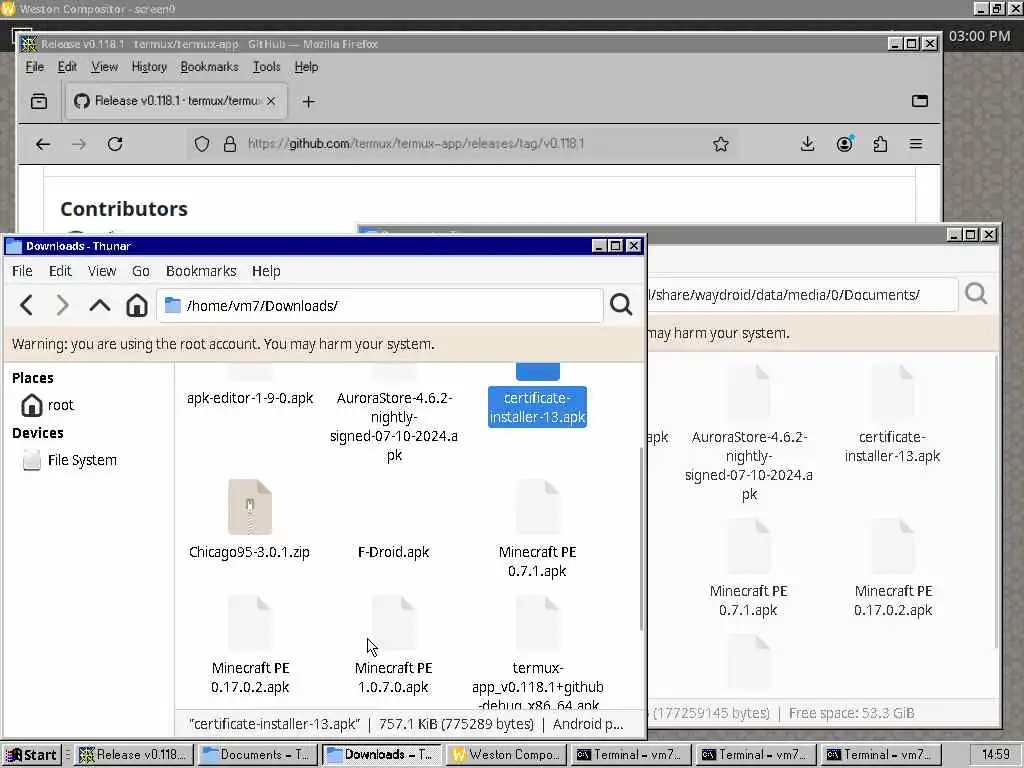Screen dimensions: 1024x768
Task: Bookmark this page with the star icon
Action: [720, 144]
